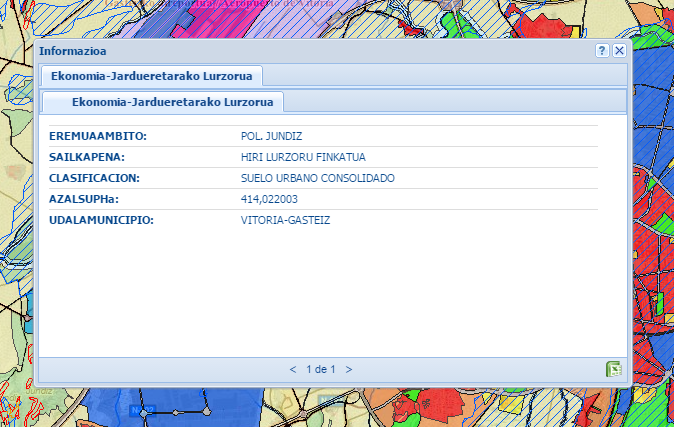Select the EREMUAAMBITO field label
The width and height of the screenshot is (674, 427).
coord(98,136)
